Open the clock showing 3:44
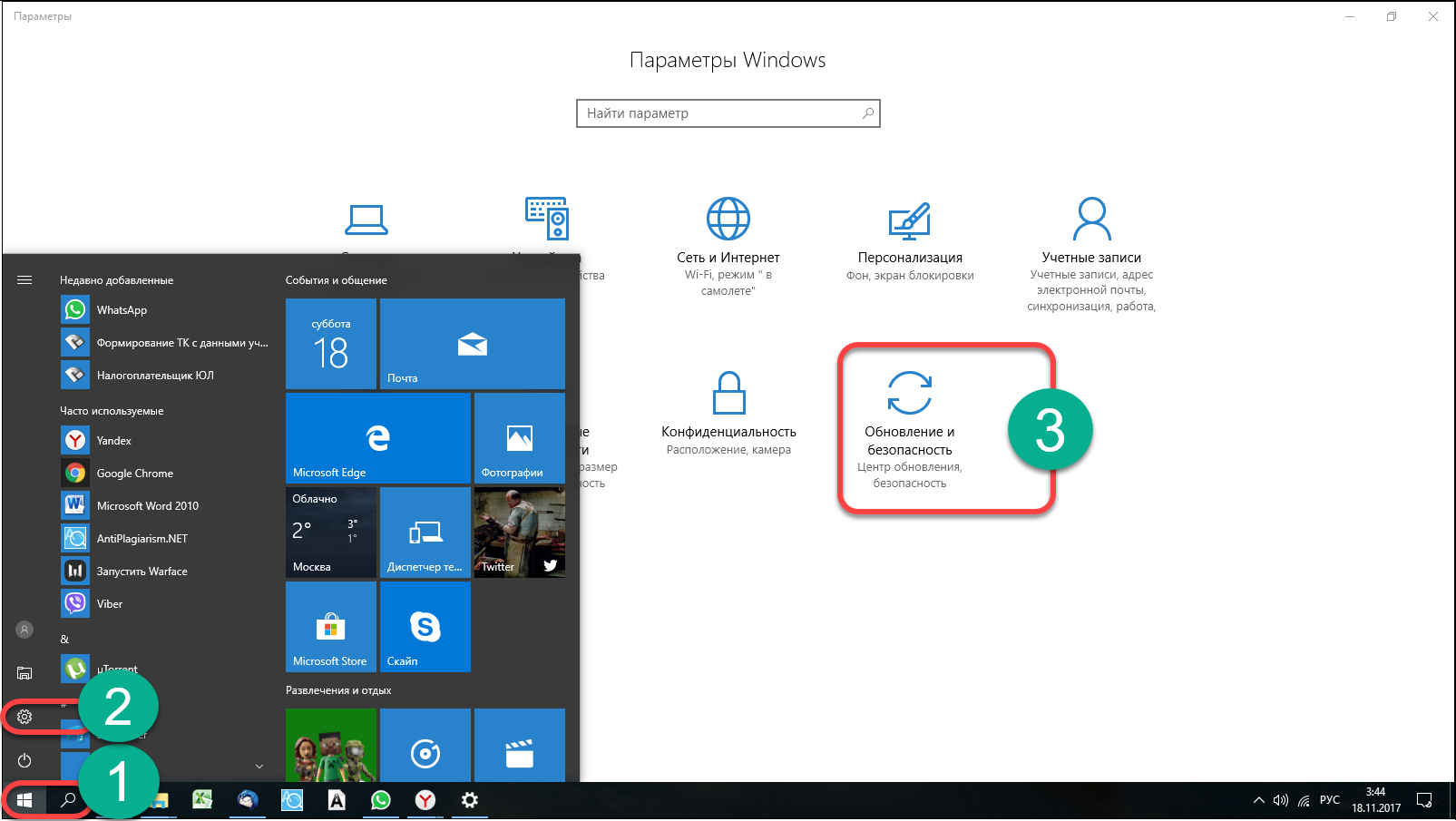This screenshot has height=821, width=1456. [x=1376, y=800]
